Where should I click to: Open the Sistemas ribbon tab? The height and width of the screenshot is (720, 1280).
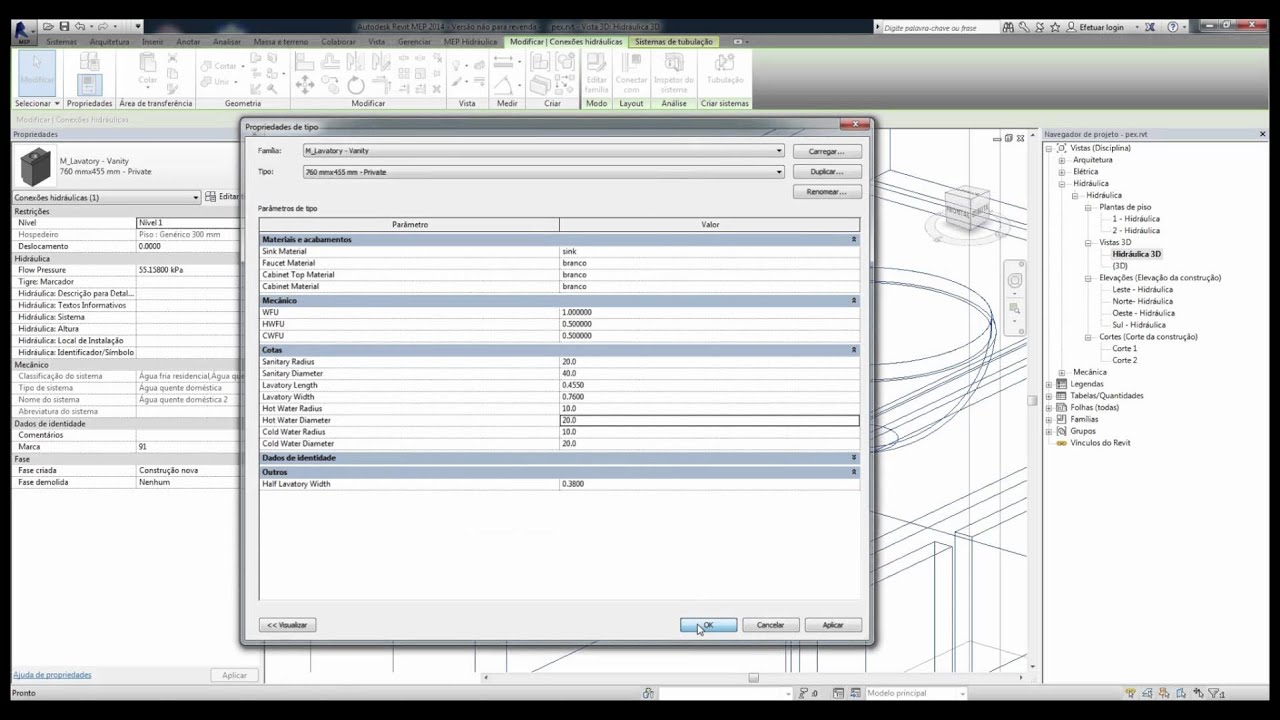[x=61, y=42]
